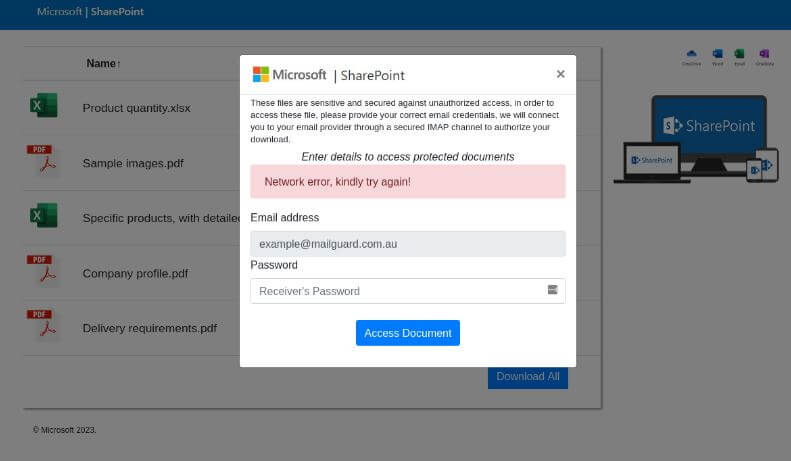Close the SharePoint login dialog
The height and width of the screenshot is (461, 791).
click(x=560, y=74)
